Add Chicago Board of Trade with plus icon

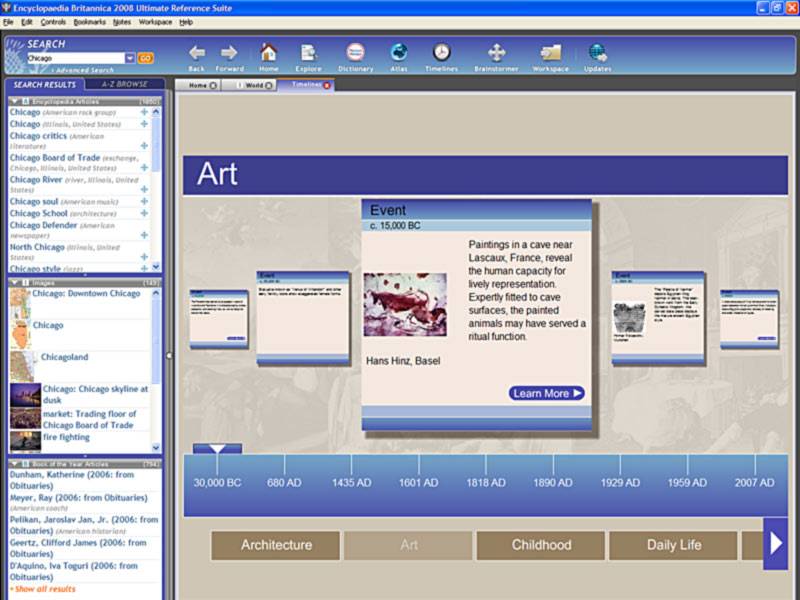[144, 167]
